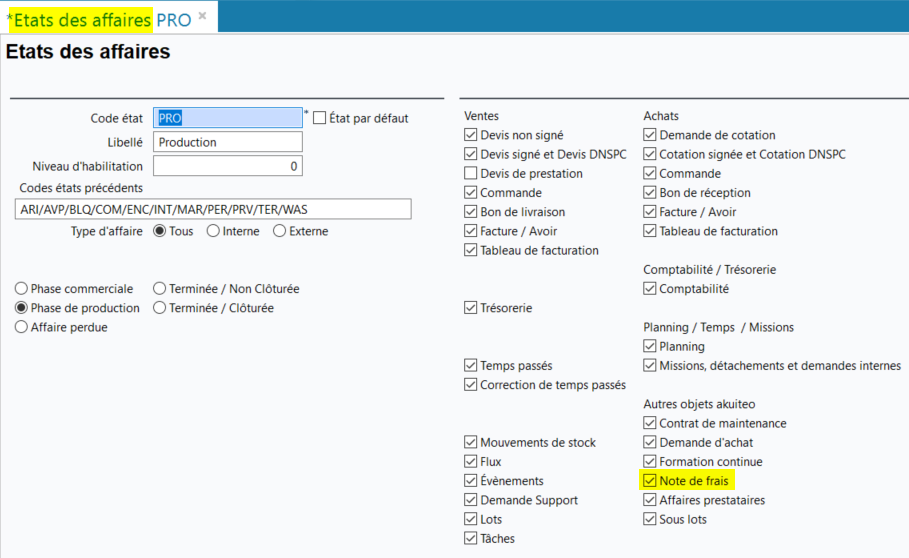Toggle Tableau de facturation under Ventes

(471, 250)
